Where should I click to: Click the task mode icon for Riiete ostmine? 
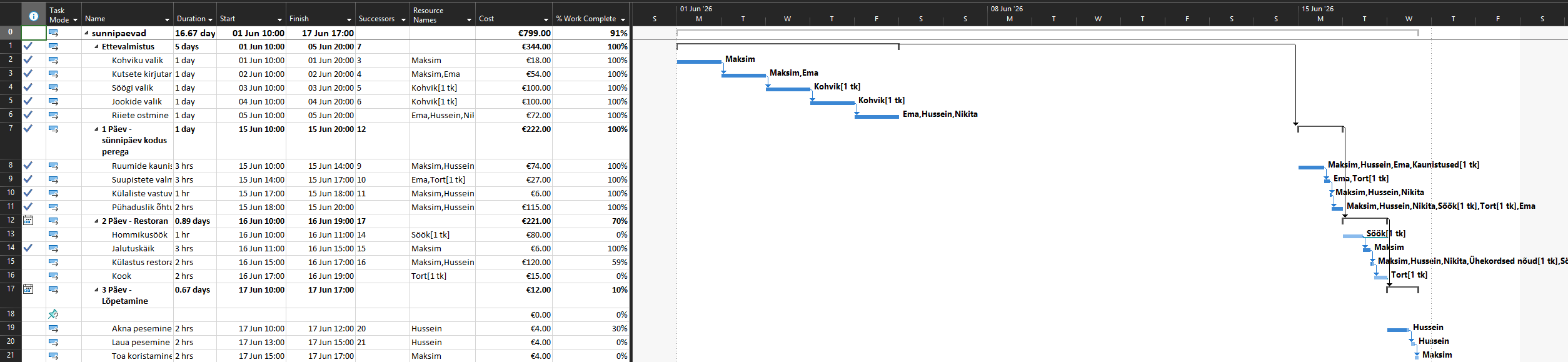point(53,115)
